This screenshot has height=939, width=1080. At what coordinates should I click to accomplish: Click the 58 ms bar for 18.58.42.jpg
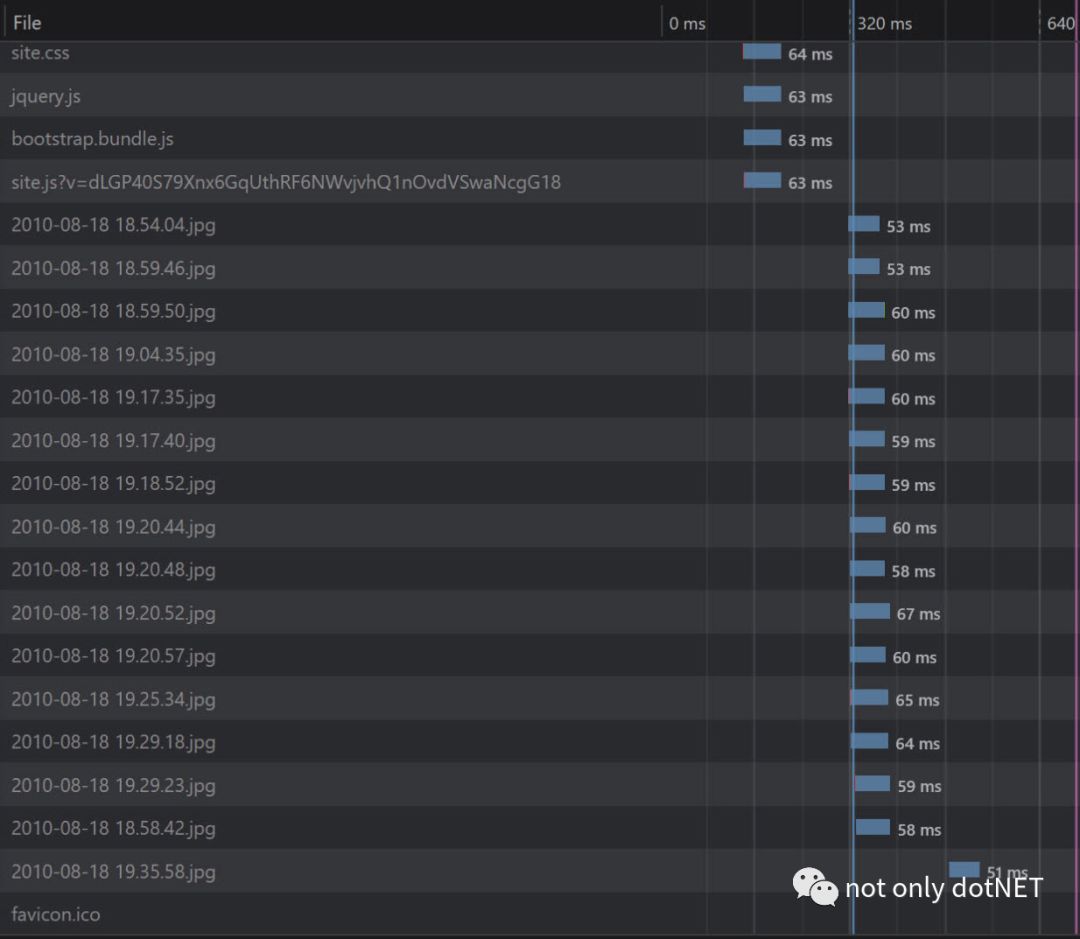coord(873,826)
